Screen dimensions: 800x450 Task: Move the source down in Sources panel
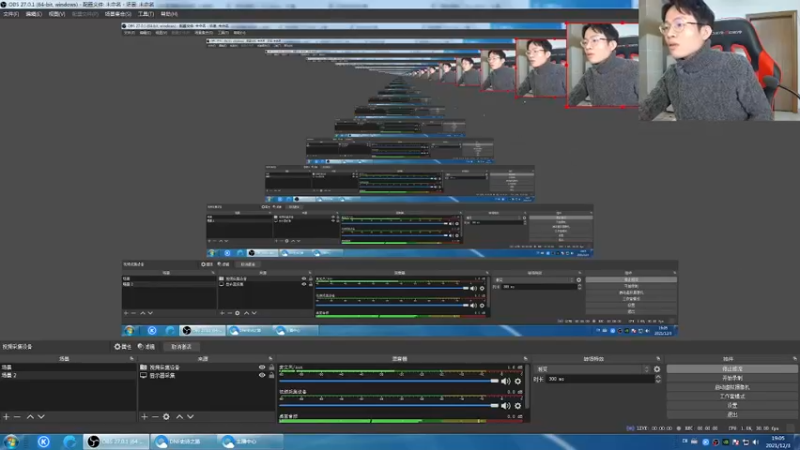[x=190, y=417]
